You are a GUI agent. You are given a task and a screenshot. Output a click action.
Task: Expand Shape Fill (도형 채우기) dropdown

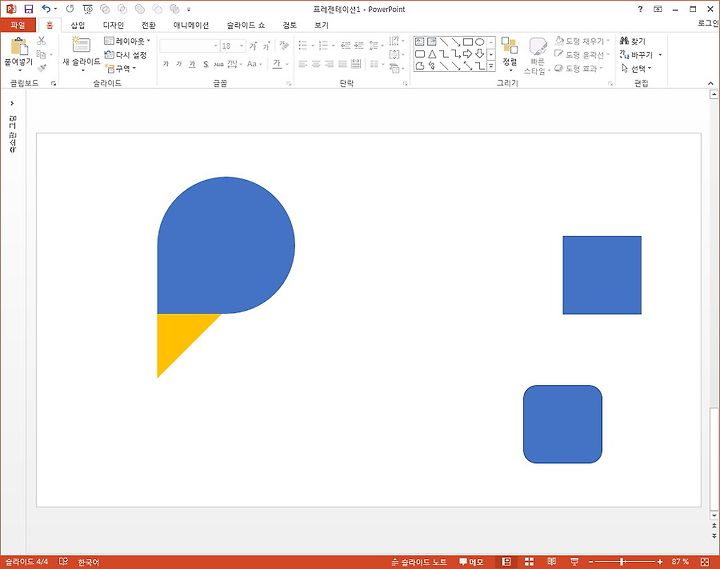coord(608,41)
